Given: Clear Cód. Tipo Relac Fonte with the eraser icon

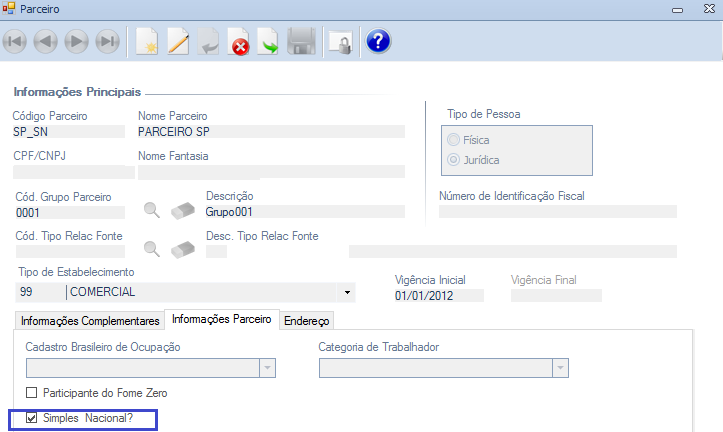Looking at the screenshot, I should [x=183, y=249].
